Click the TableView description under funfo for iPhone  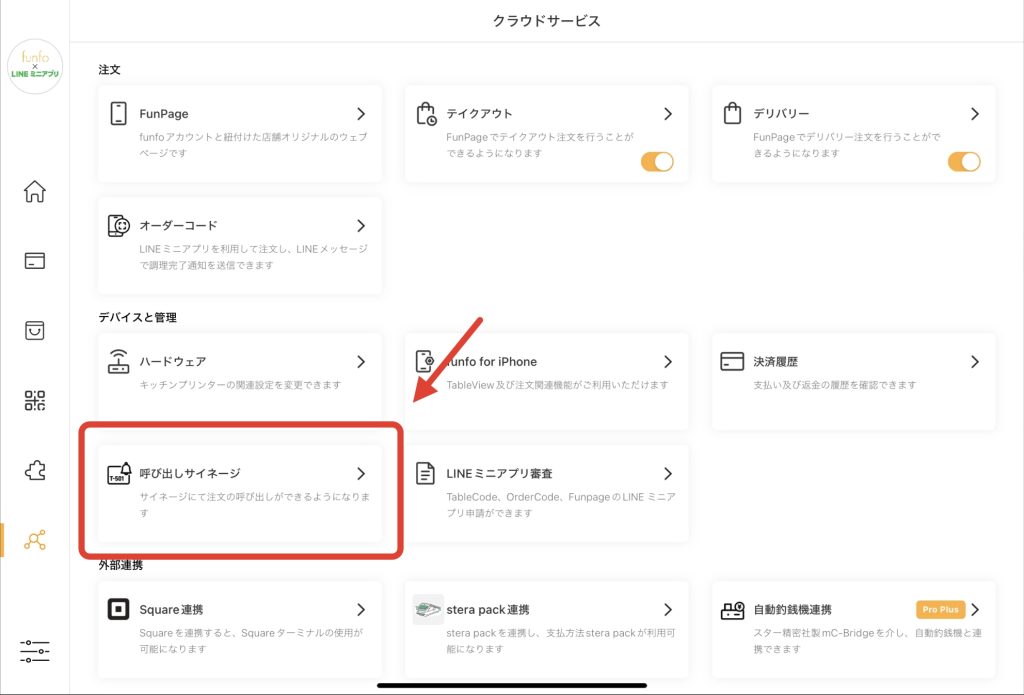(x=557, y=385)
